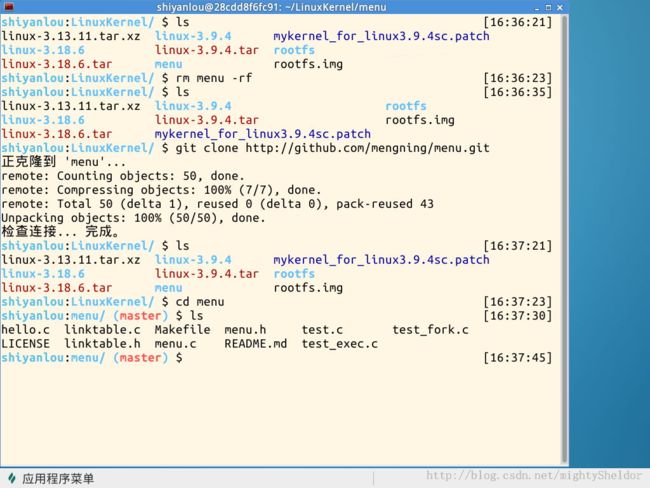Click the applications menu mouse icon

coord(12,478)
